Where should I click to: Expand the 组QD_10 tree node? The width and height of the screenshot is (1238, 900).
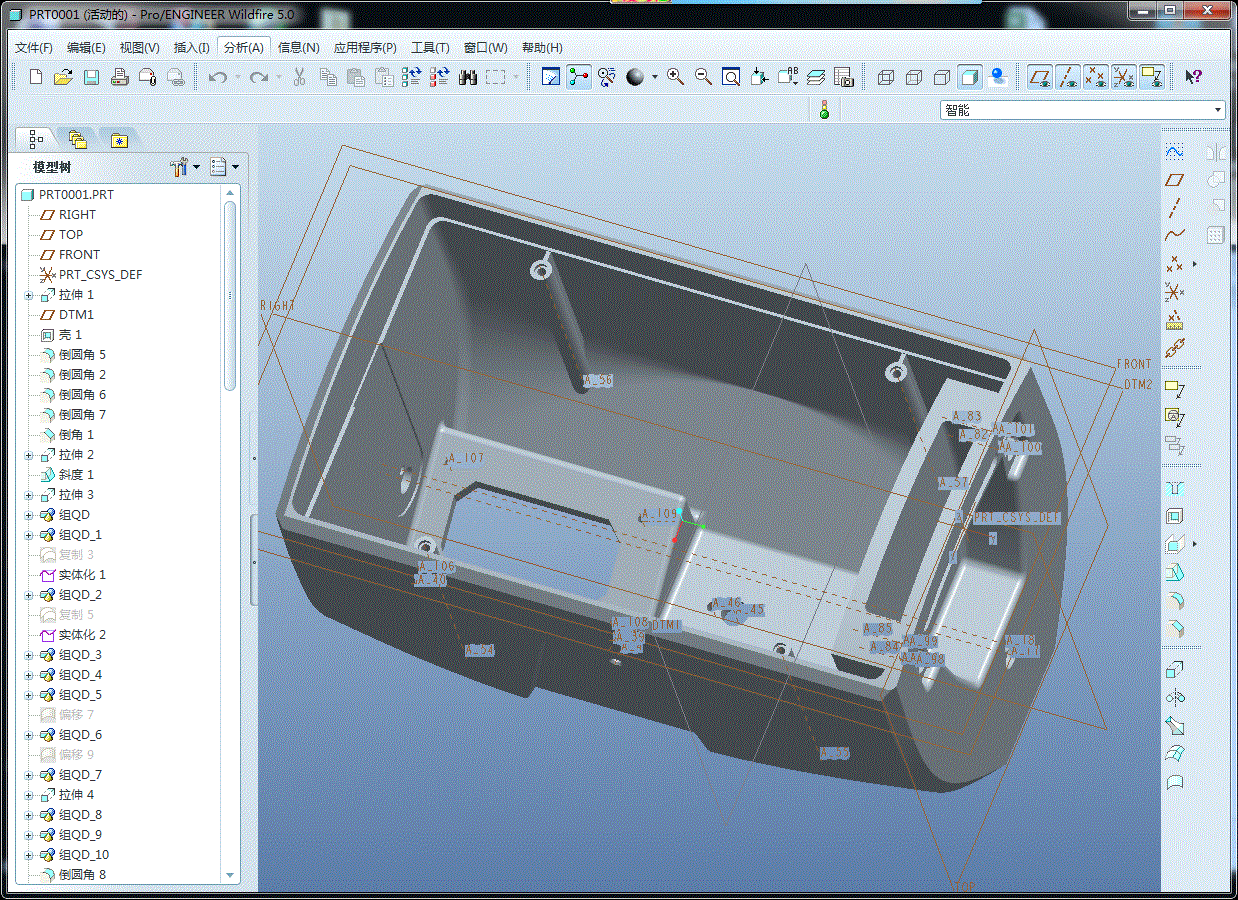(29, 855)
